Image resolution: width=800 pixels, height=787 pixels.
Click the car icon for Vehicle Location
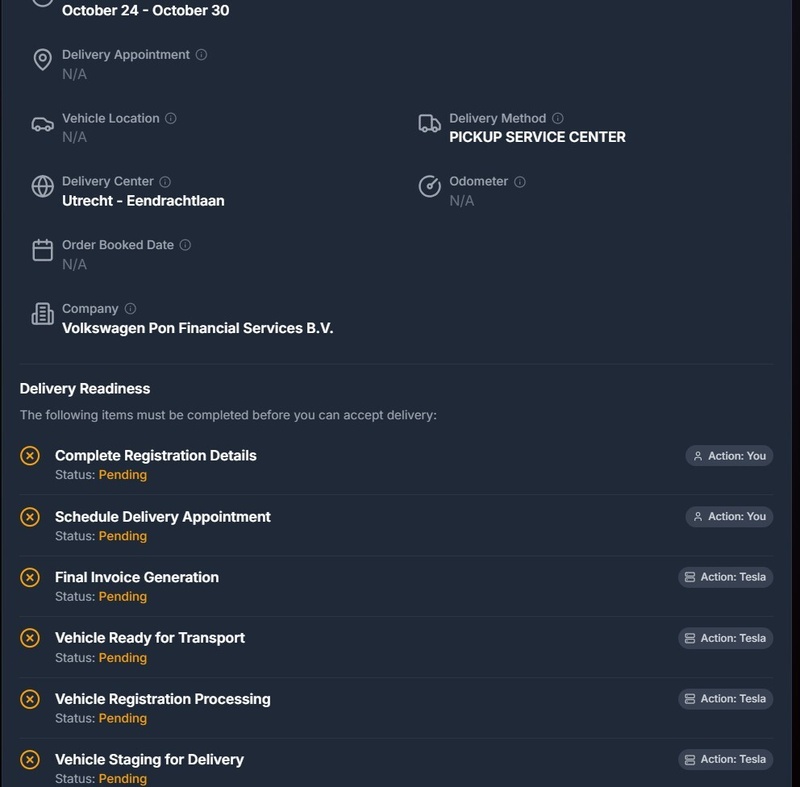(x=42, y=124)
